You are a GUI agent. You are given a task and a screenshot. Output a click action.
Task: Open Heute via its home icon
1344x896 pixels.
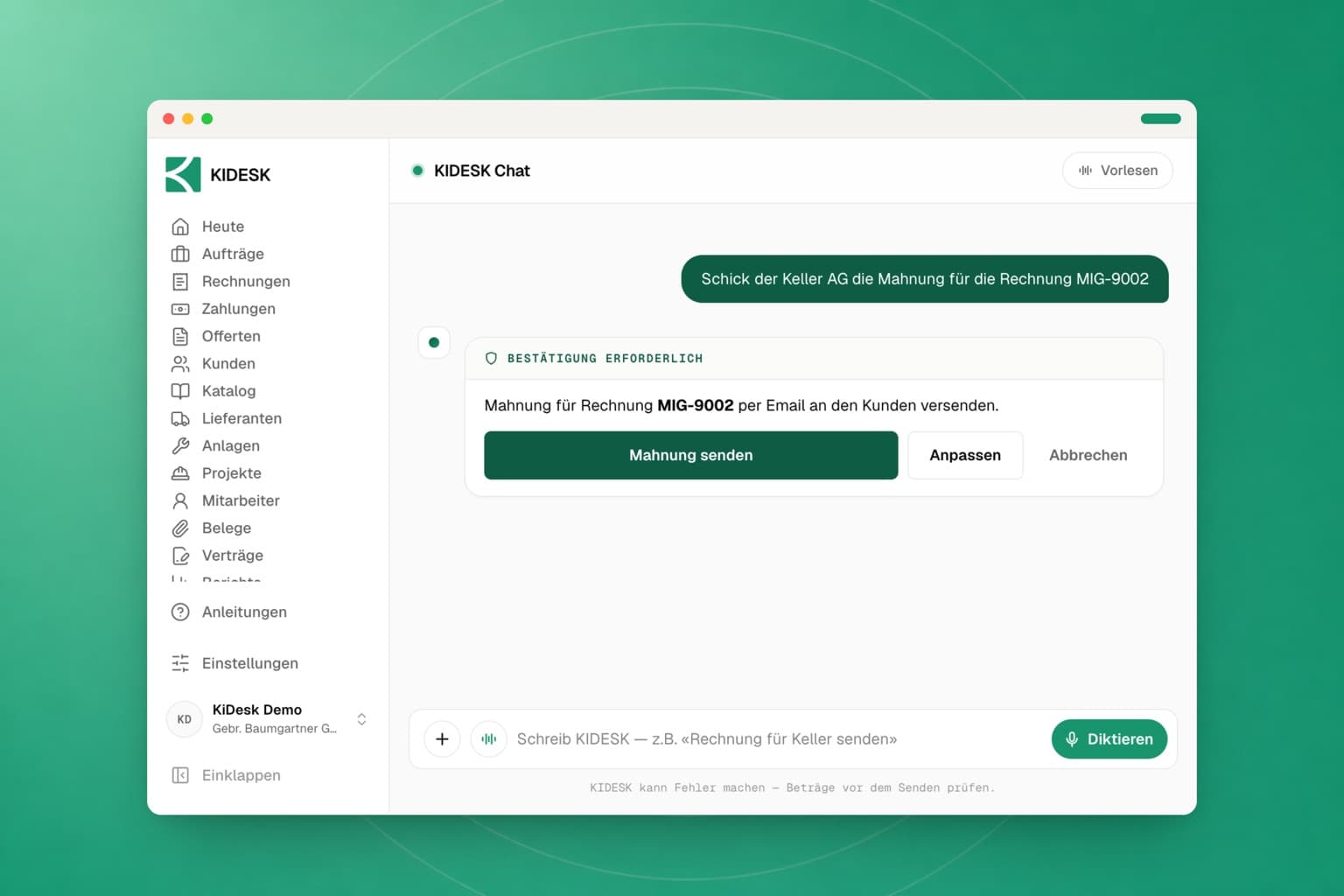click(180, 227)
